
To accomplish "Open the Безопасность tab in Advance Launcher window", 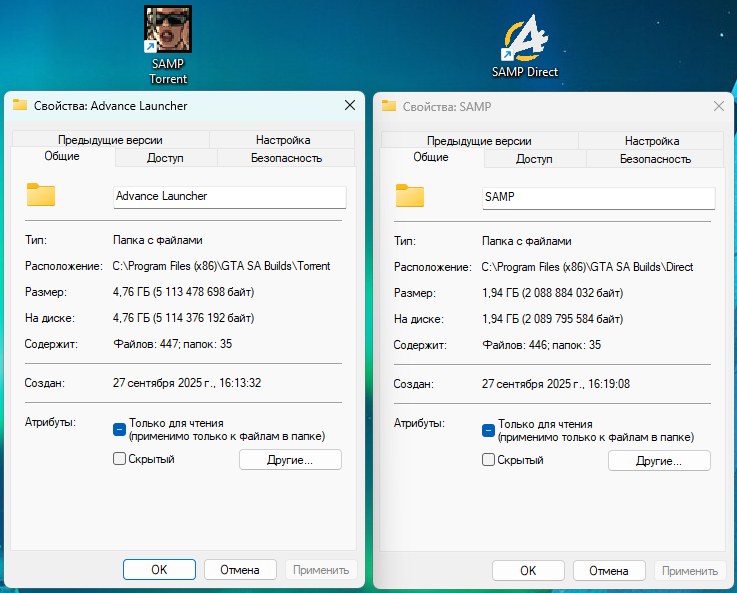I will [x=286, y=158].
